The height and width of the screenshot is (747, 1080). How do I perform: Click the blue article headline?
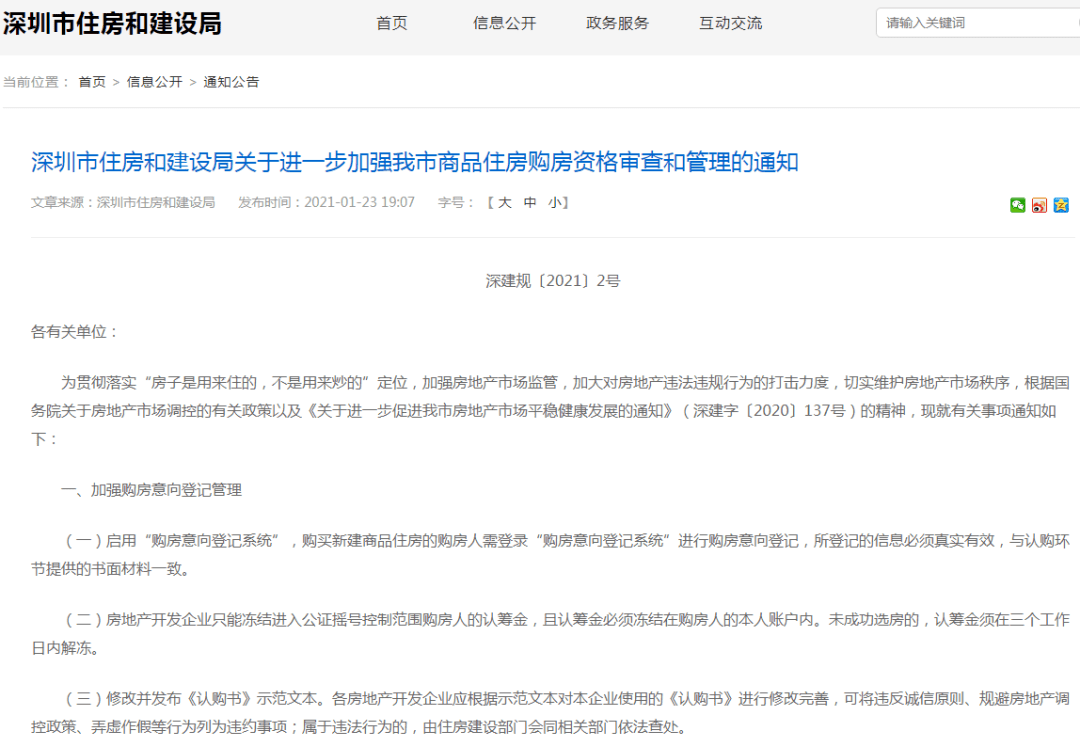coord(415,162)
